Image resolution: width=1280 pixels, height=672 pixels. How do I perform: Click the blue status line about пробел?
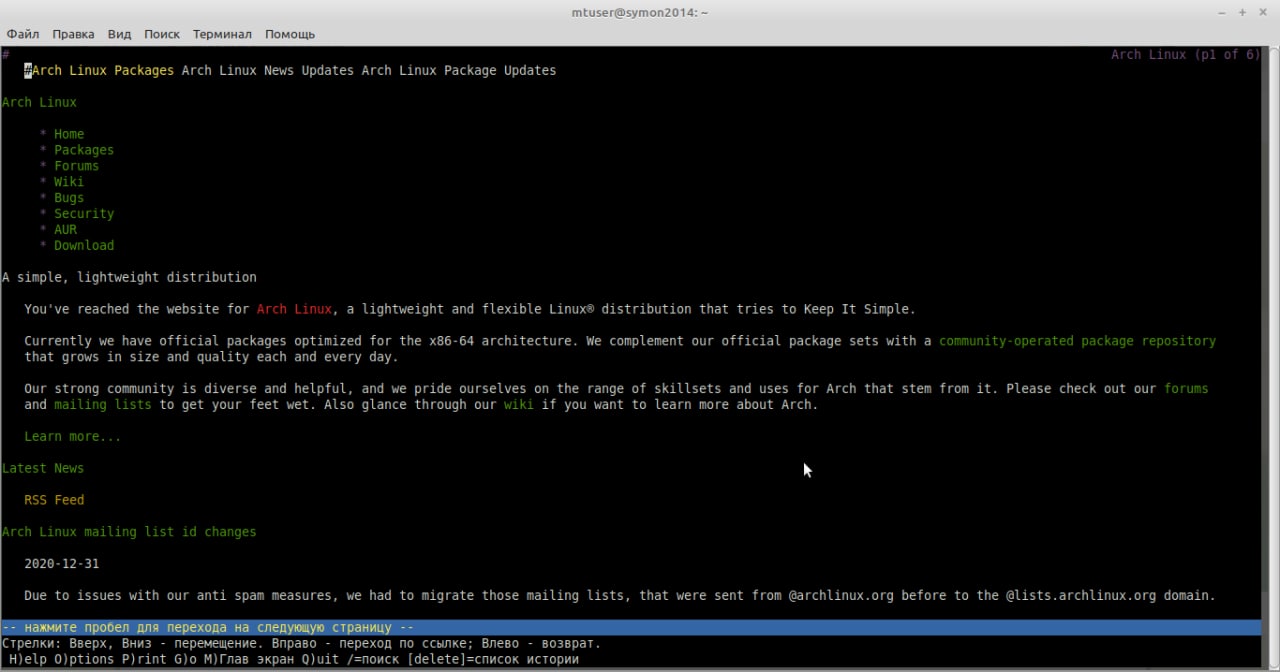pos(631,627)
